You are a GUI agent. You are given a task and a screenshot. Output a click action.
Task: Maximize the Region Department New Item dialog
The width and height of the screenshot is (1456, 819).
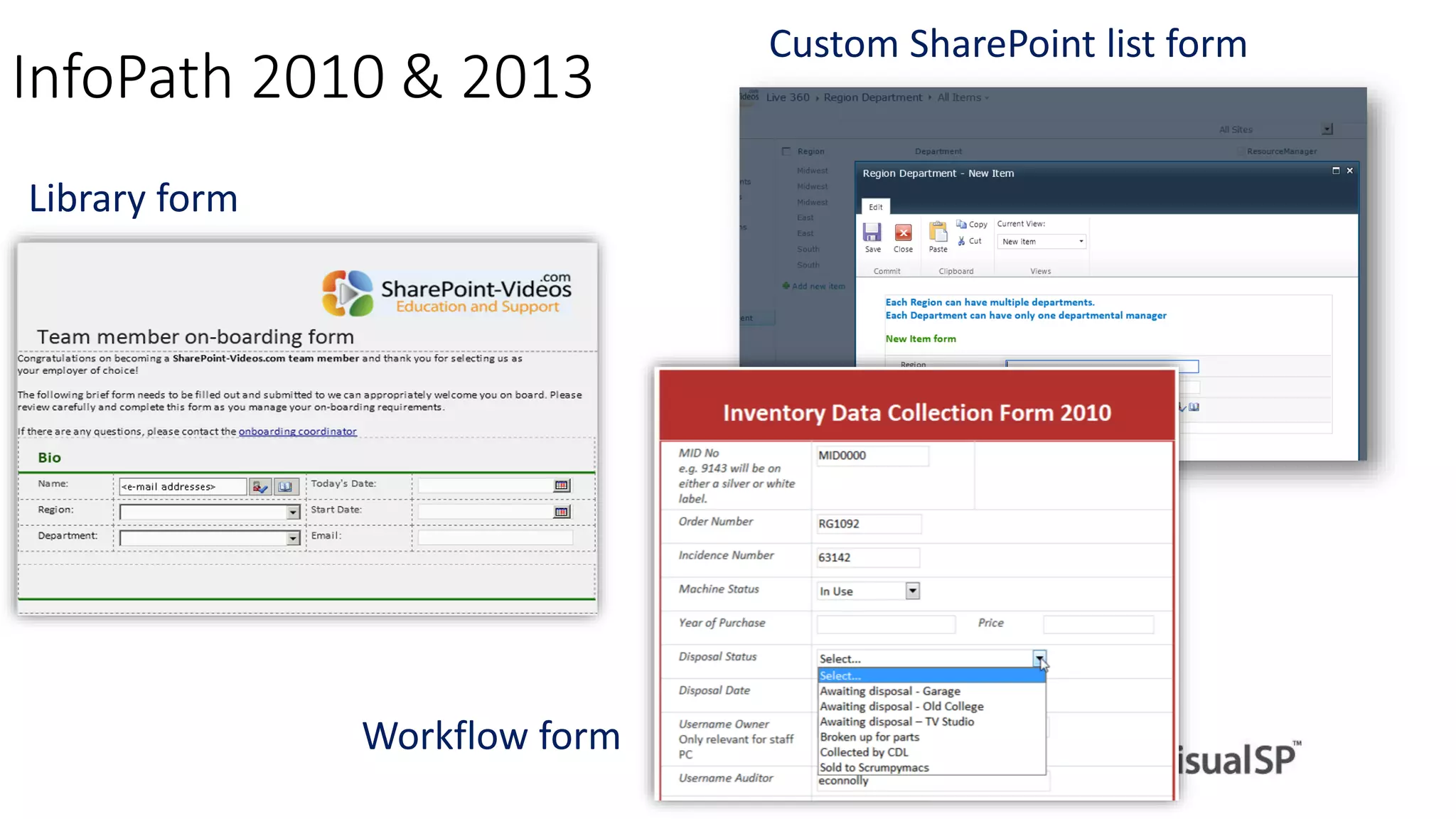(1336, 171)
